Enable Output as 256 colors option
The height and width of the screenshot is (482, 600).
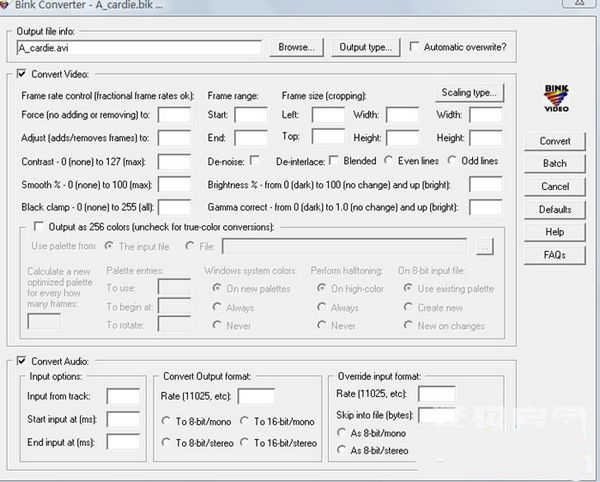point(39,227)
